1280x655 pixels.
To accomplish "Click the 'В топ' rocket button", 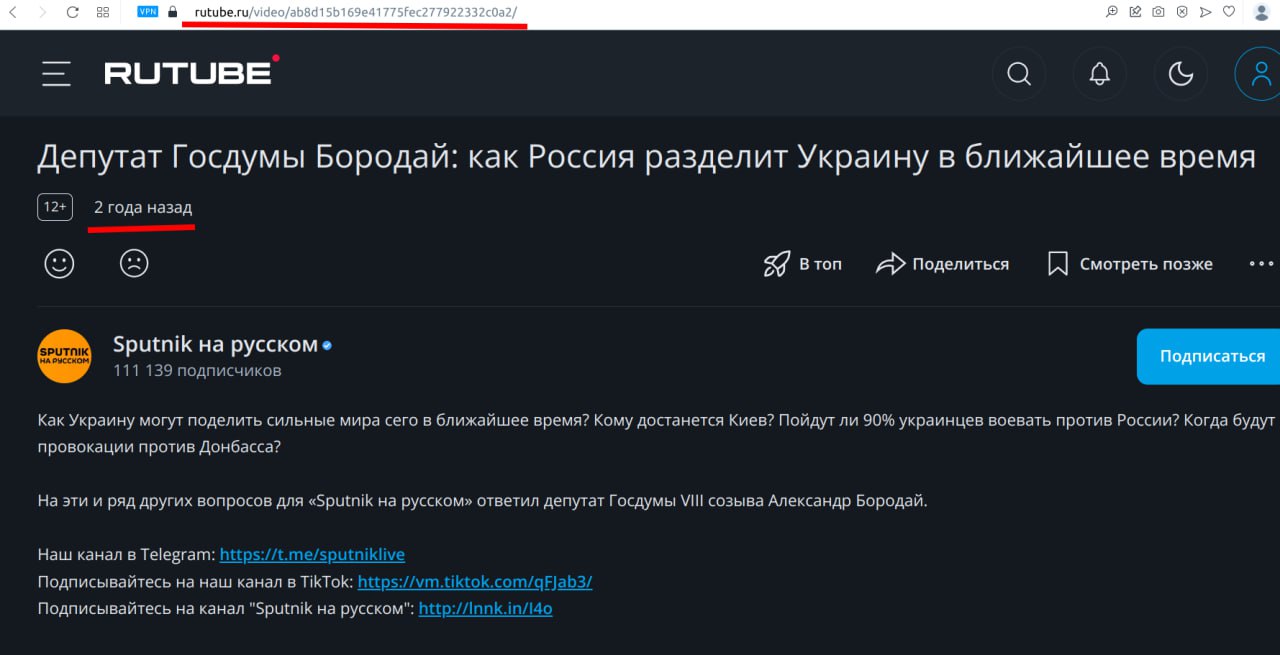I will coord(802,264).
